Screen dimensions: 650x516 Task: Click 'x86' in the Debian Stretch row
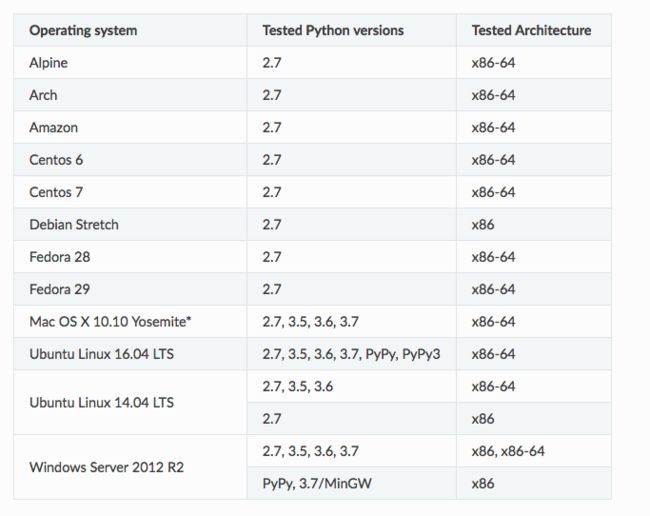coord(483,224)
